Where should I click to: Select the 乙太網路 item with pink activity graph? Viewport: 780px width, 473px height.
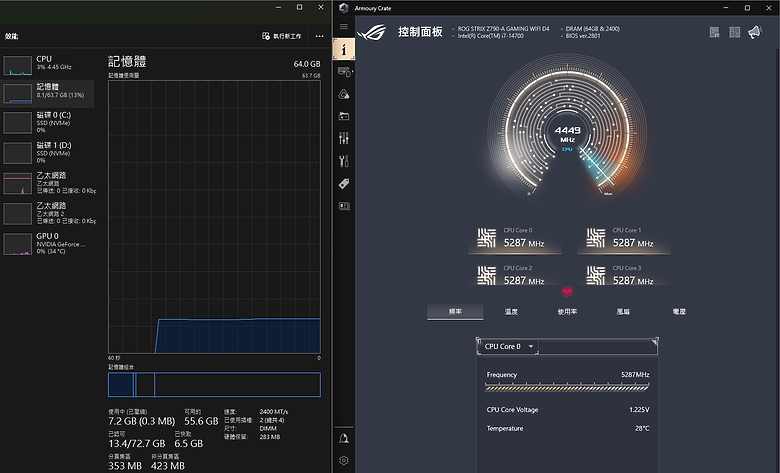point(47,183)
